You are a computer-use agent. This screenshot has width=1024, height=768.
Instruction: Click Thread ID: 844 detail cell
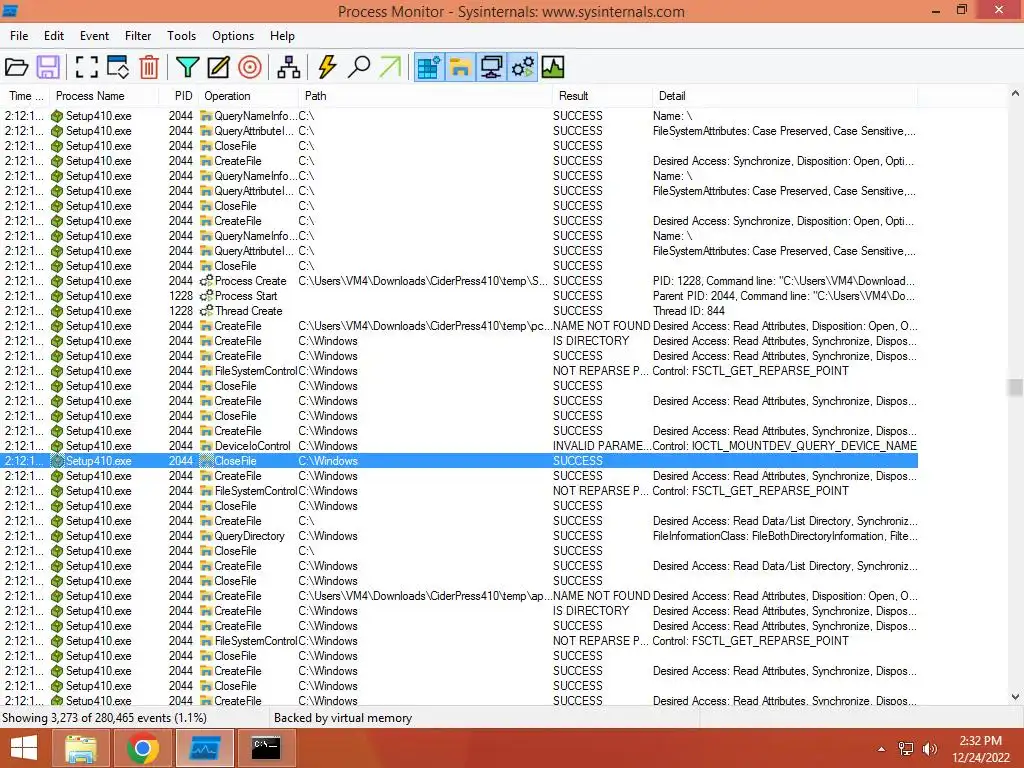pyautogui.click(x=688, y=311)
